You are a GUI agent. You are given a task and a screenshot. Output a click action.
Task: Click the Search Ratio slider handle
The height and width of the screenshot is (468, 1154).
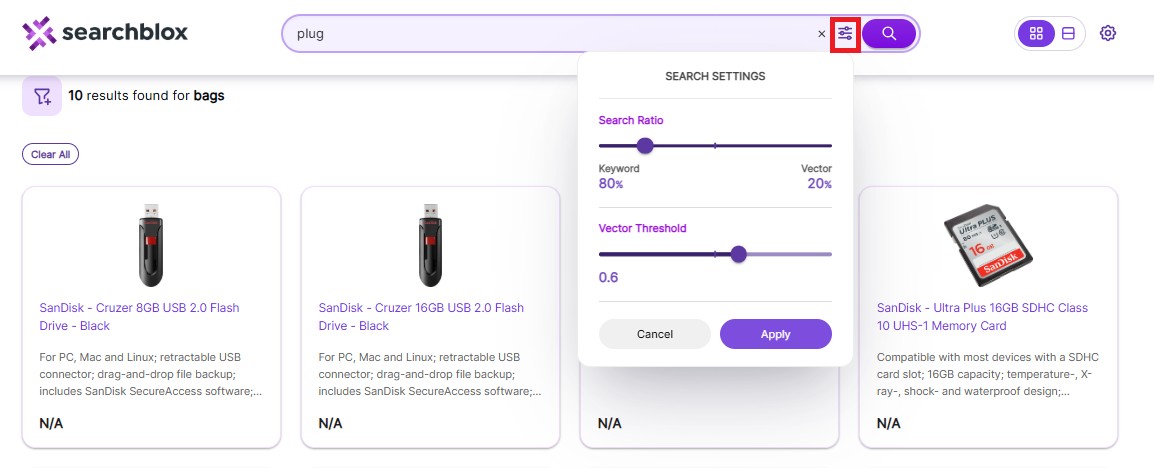645,146
